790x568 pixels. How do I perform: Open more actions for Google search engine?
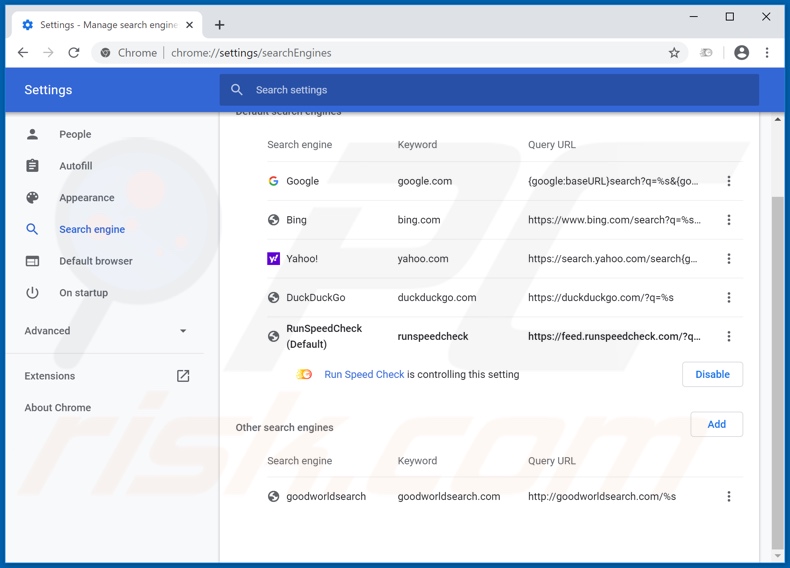pos(729,181)
